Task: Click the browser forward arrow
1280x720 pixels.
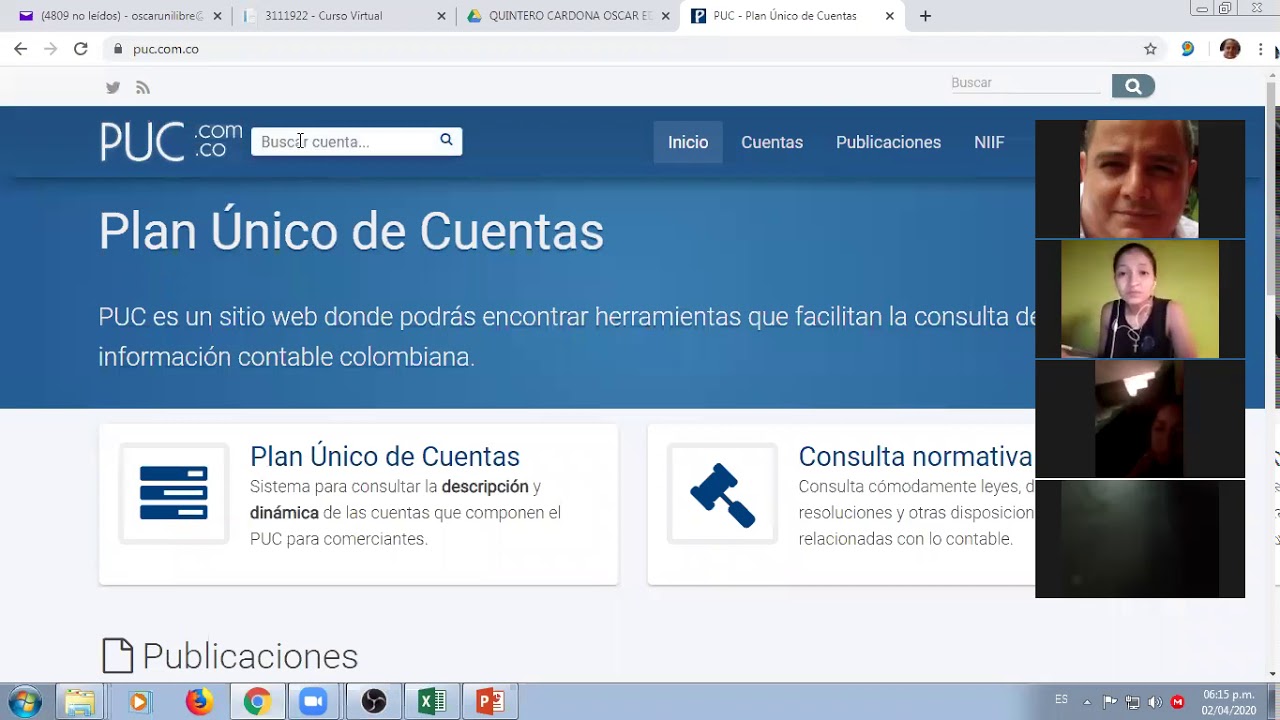Action: [50, 48]
